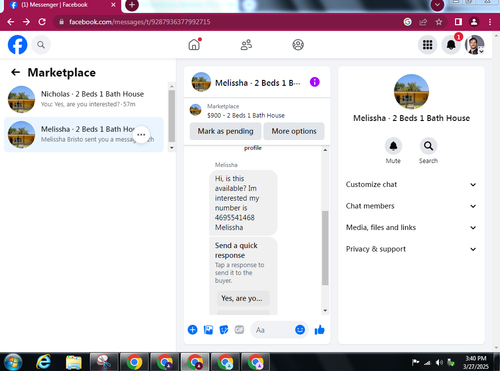Click the message input field Aa
Image resolution: width=500 pixels, height=371 pixels.
click(273, 330)
